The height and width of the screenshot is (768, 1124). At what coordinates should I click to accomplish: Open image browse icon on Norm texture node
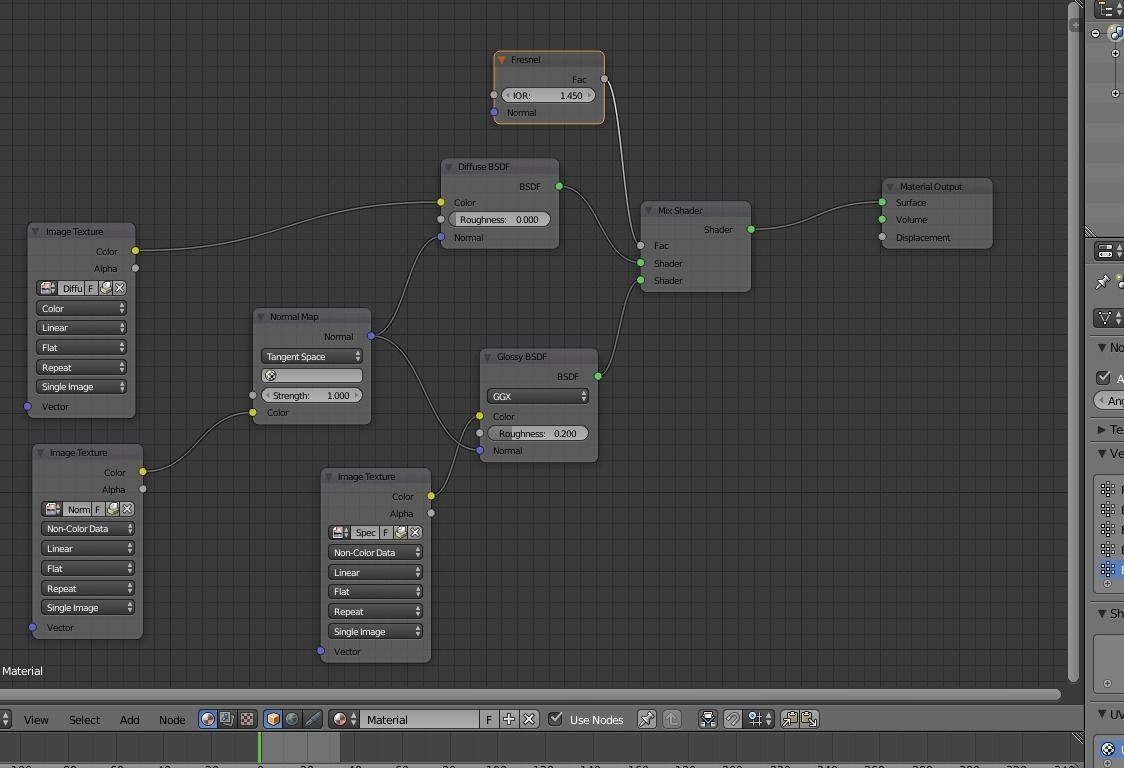coord(52,509)
